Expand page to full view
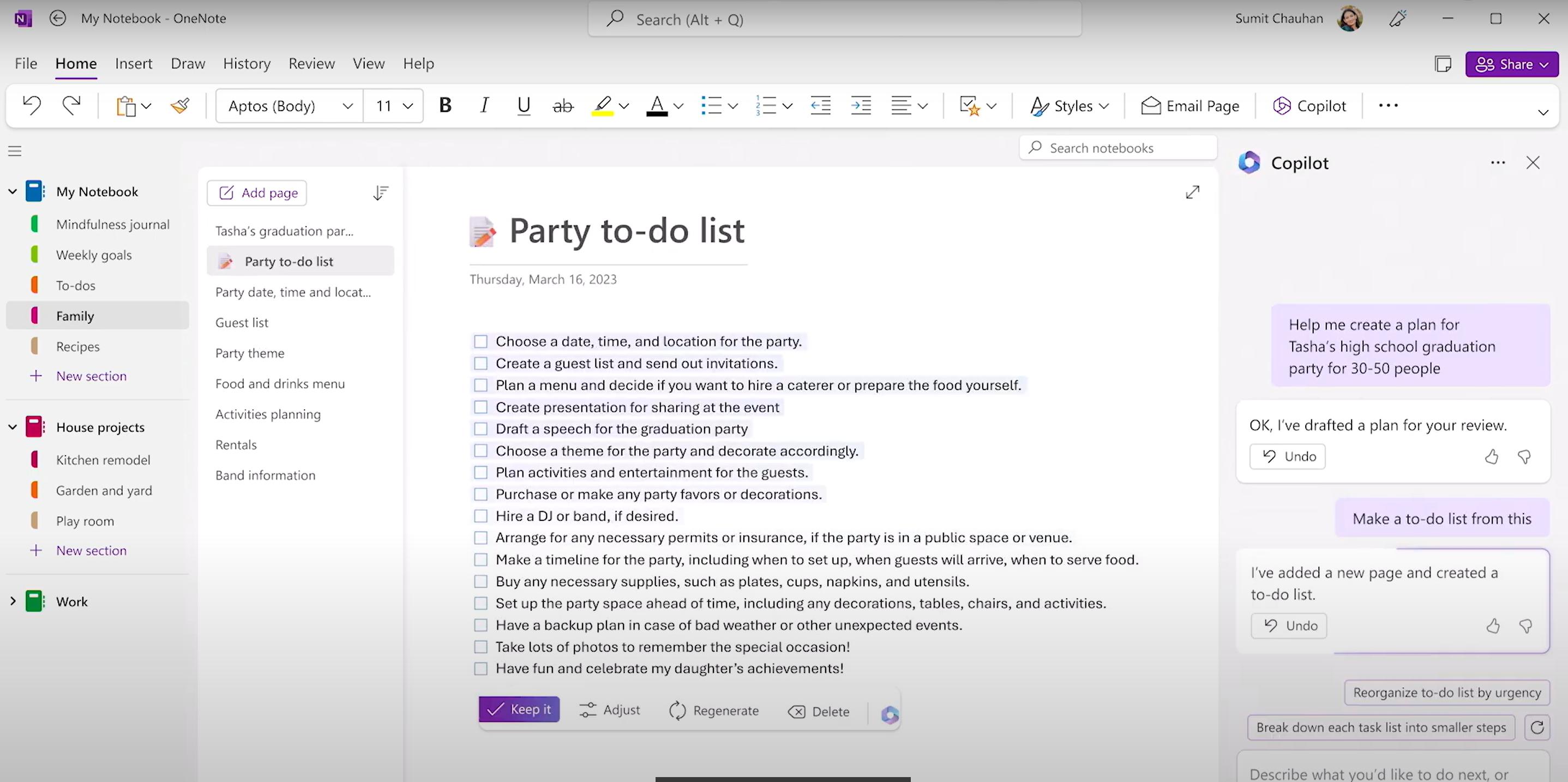The width and height of the screenshot is (1568, 782). click(x=1192, y=193)
